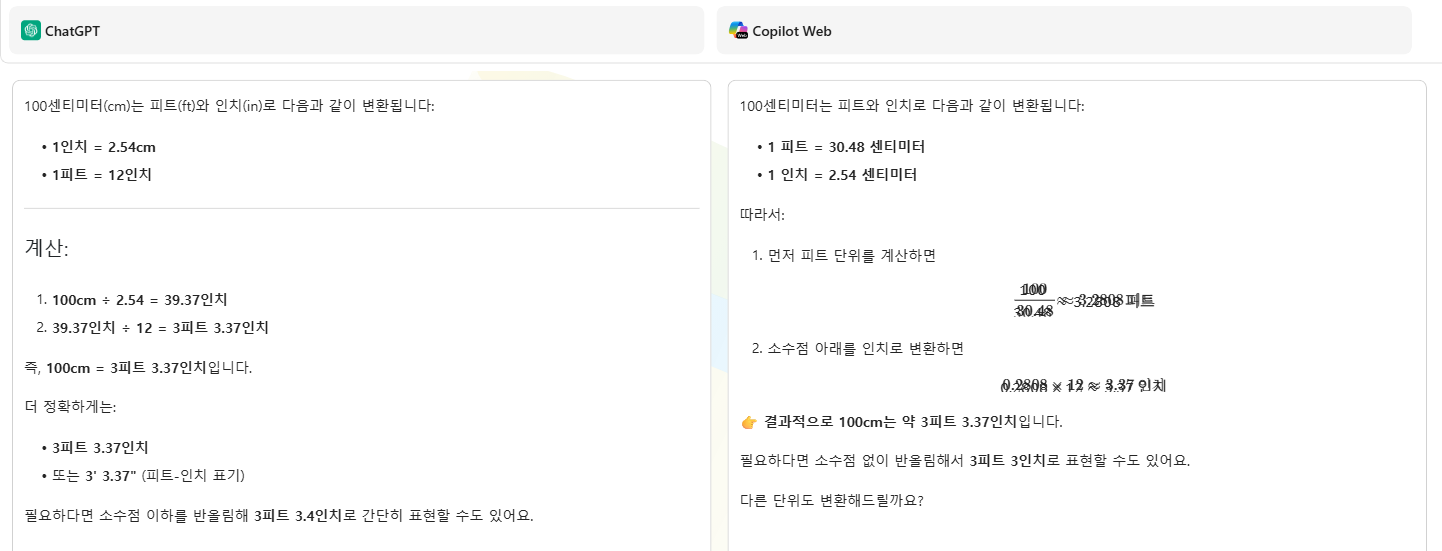Click the 0.2808 × 12 formula
1442x551 pixels.
coord(1083,385)
